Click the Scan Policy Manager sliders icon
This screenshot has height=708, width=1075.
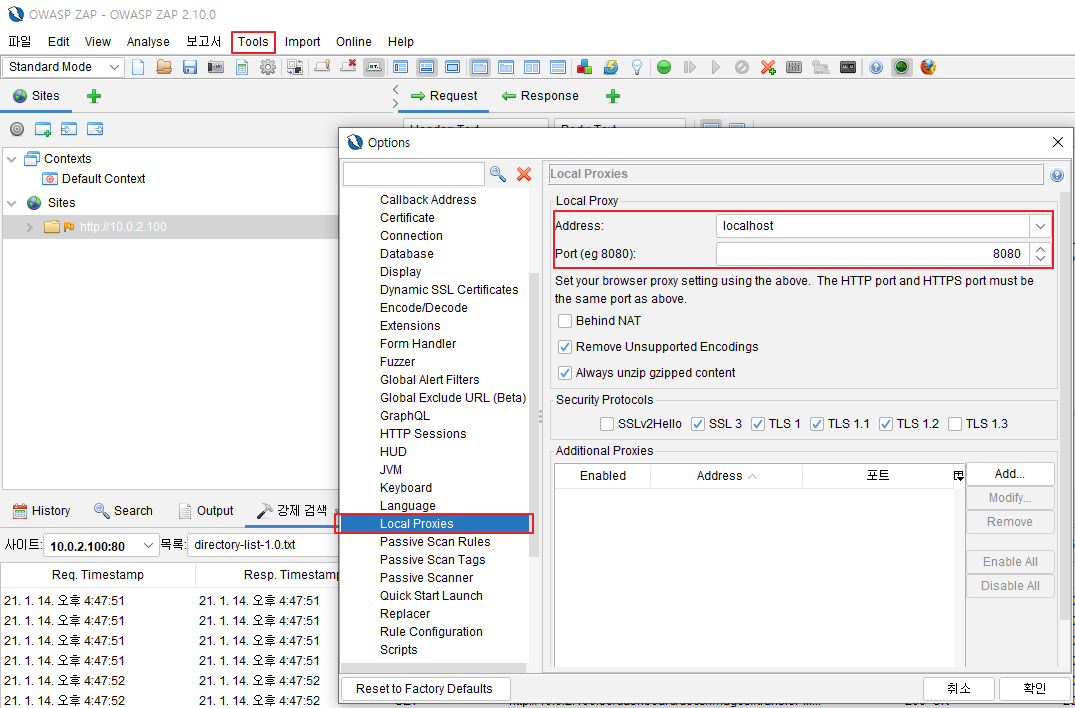click(x=794, y=67)
